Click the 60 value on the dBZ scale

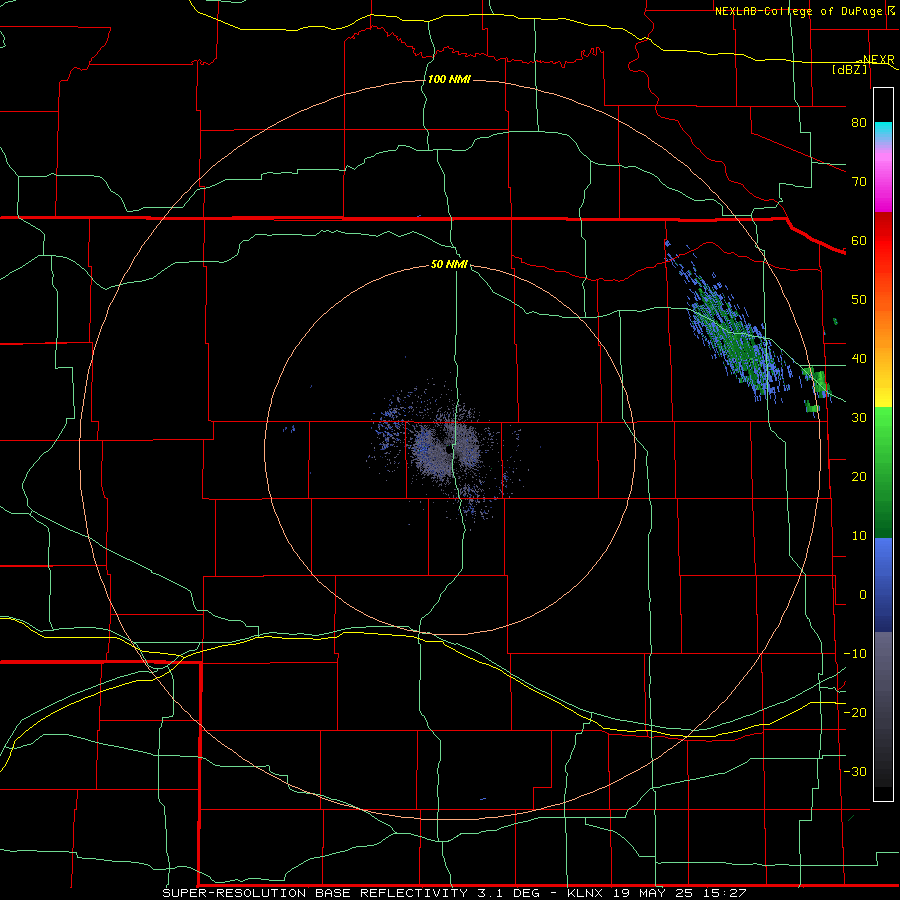(859, 240)
